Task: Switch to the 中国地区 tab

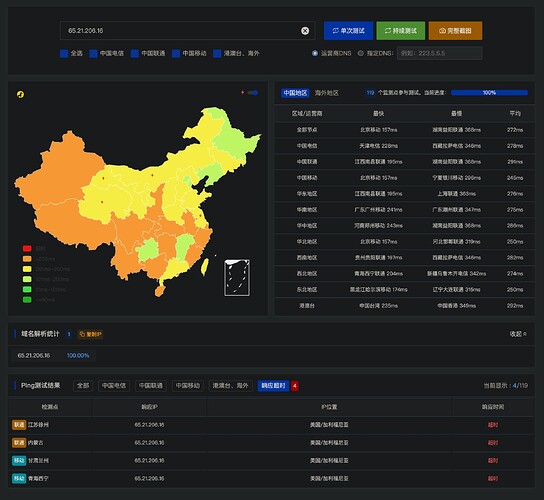Action: coord(295,93)
